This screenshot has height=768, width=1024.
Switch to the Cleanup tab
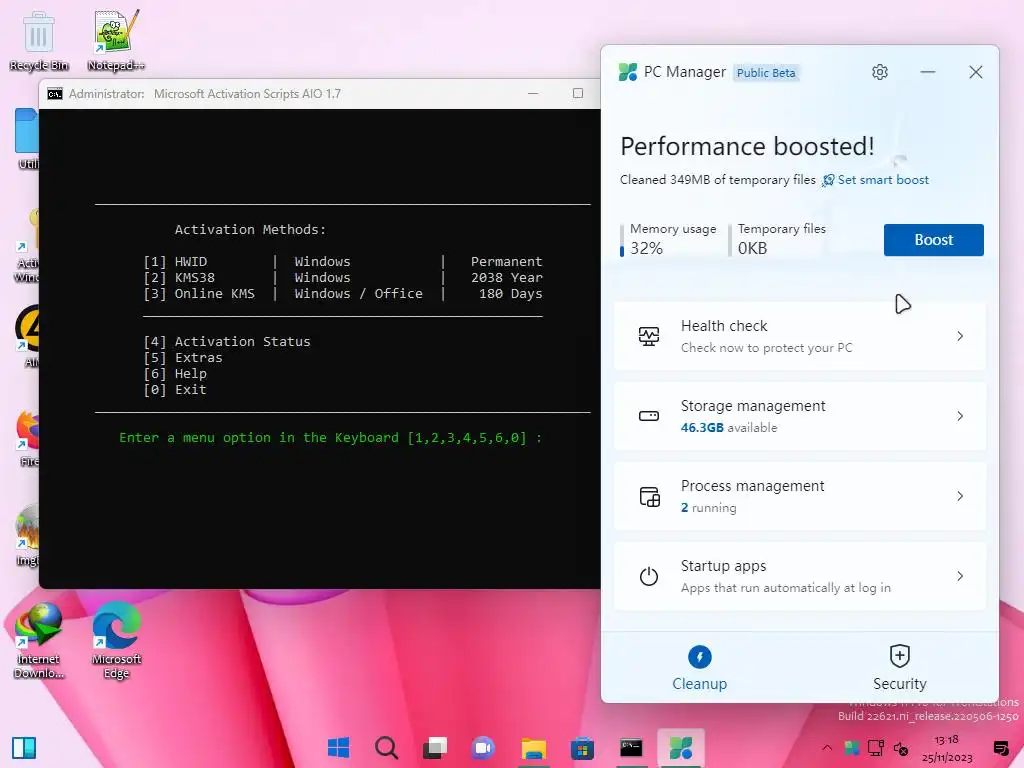[699, 667]
